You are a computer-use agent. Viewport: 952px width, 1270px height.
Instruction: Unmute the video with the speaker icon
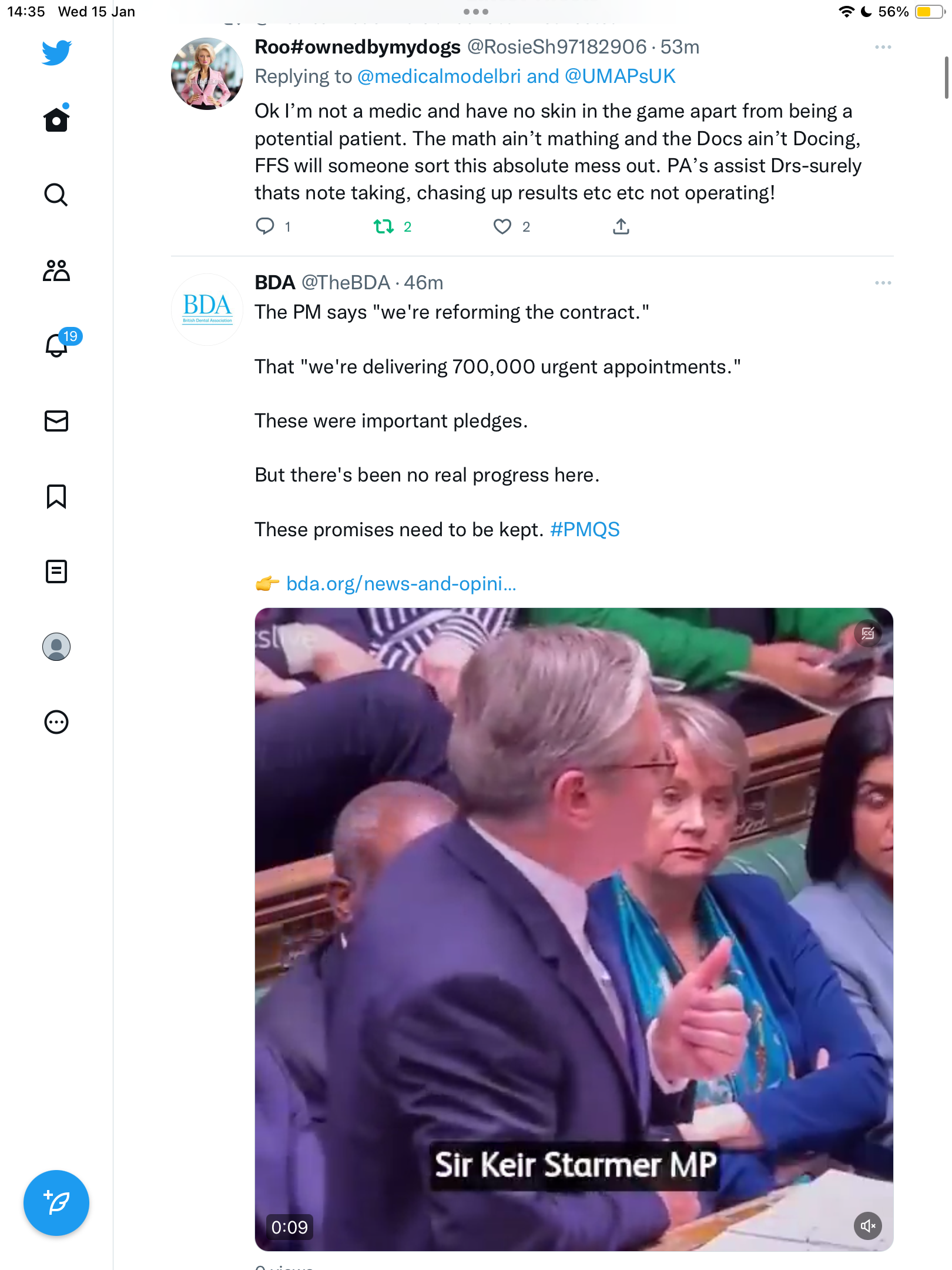tap(867, 1226)
